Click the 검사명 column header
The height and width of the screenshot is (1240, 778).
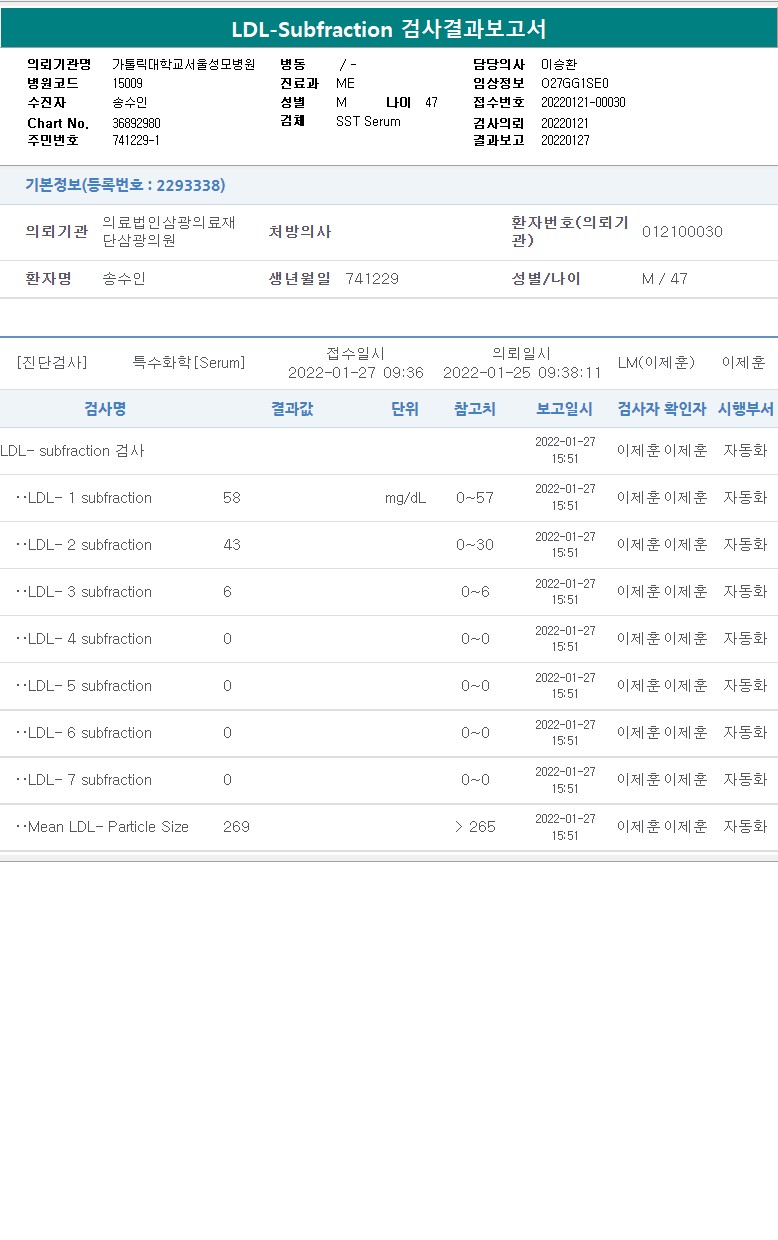pos(105,408)
